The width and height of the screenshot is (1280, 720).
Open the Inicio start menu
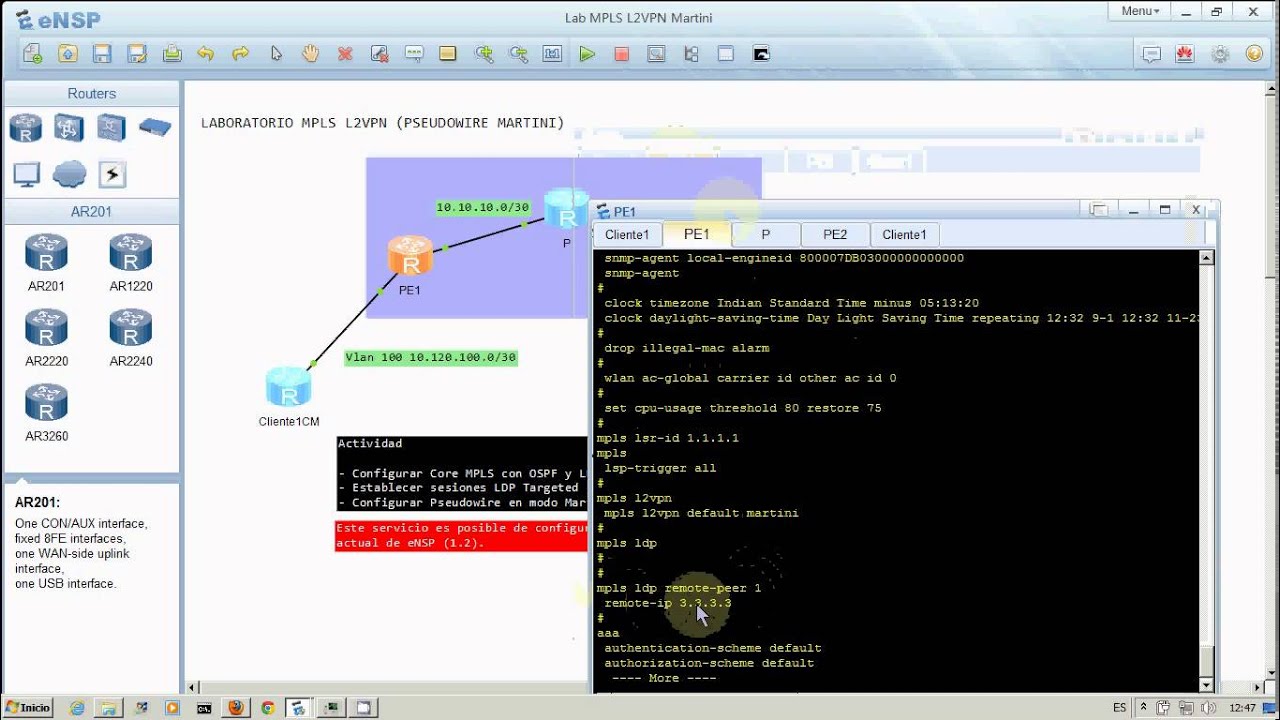(x=27, y=707)
